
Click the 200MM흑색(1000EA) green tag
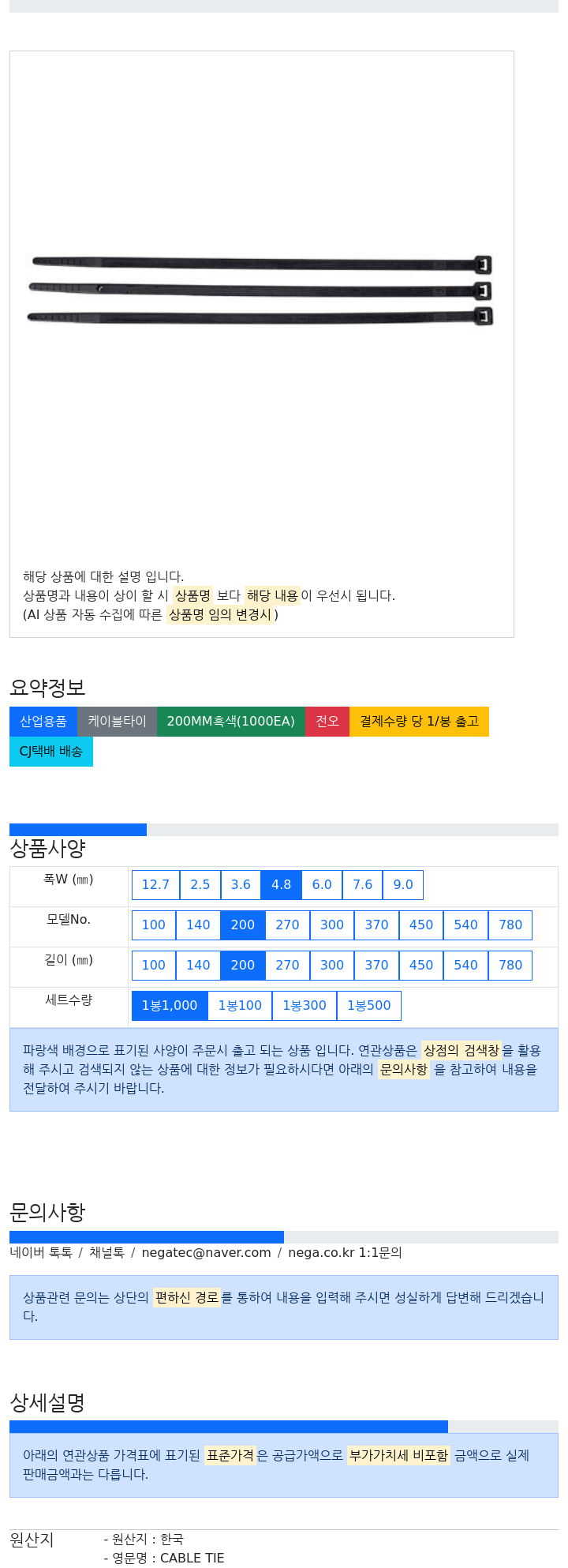[x=231, y=721]
